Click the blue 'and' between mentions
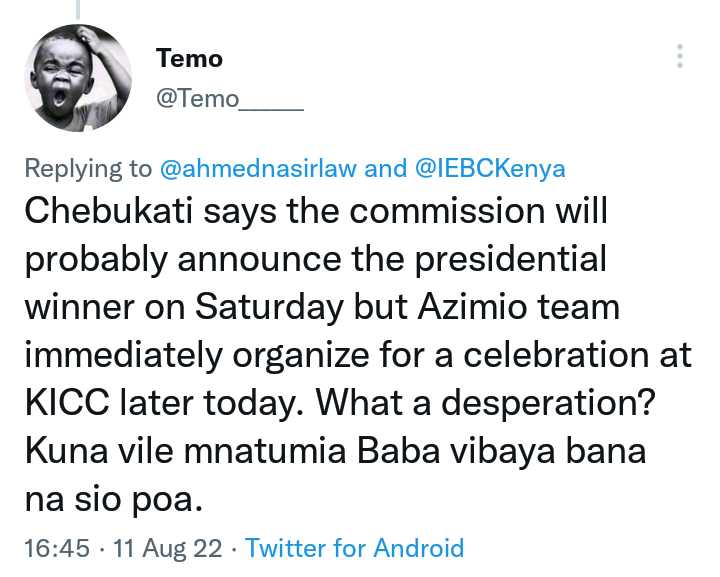 386,168
